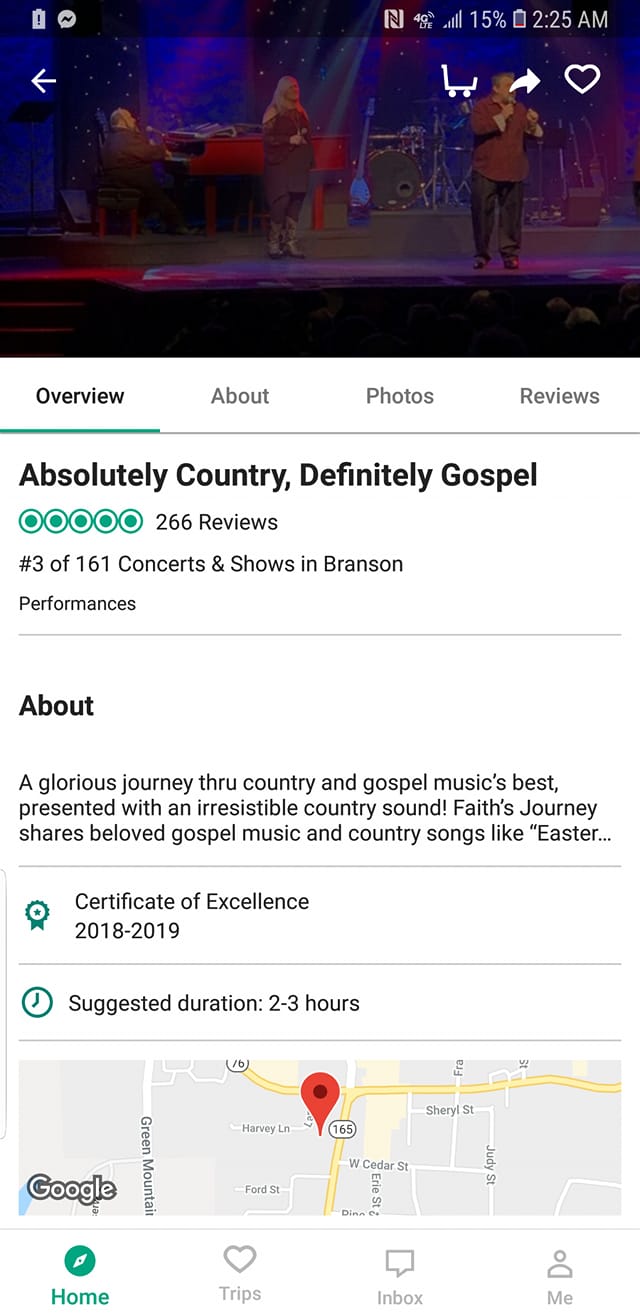This screenshot has height=1315, width=640.
Task: Switch to the Photos tab
Action: pos(400,396)
